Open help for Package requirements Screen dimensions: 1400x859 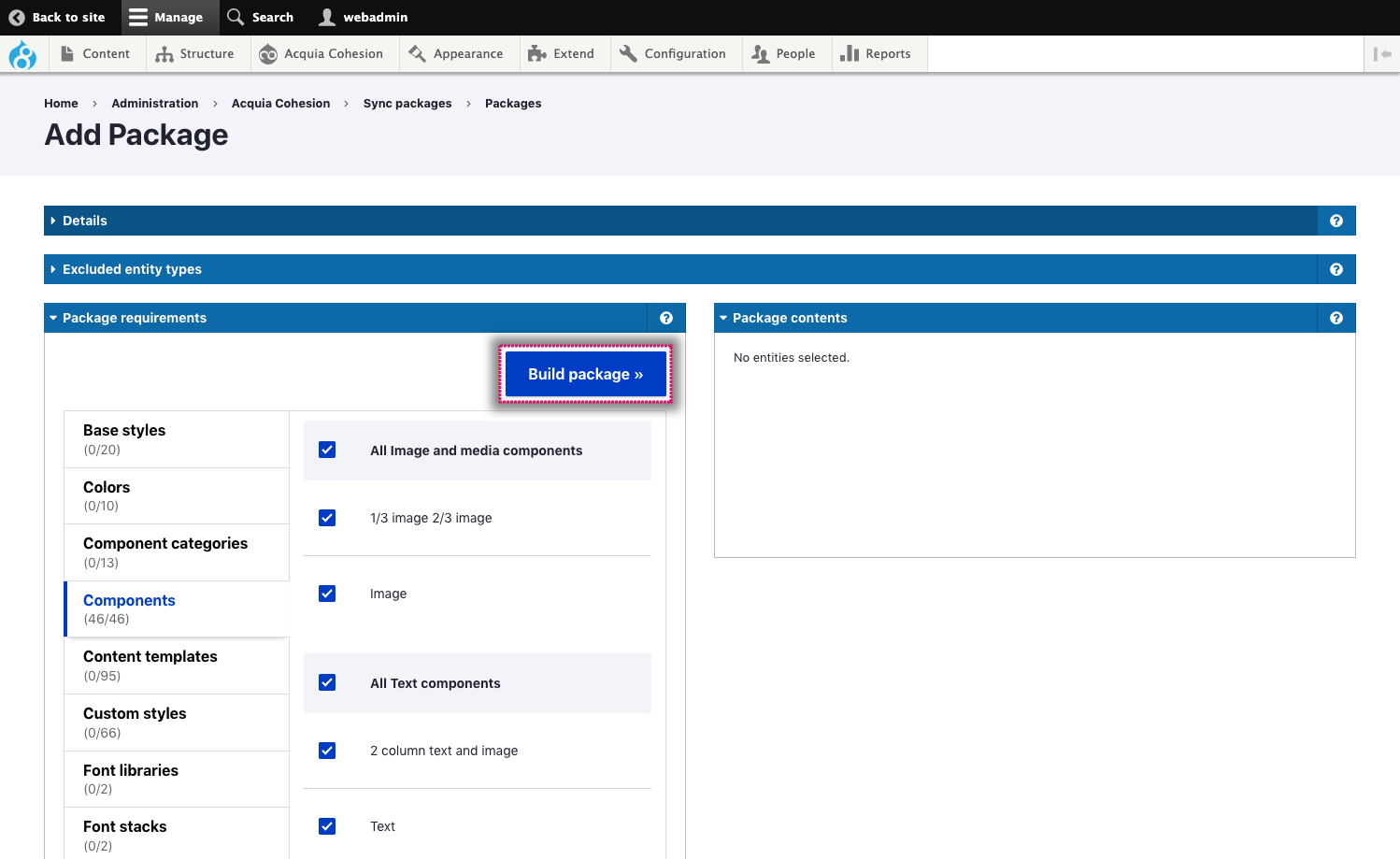[666, 318]
